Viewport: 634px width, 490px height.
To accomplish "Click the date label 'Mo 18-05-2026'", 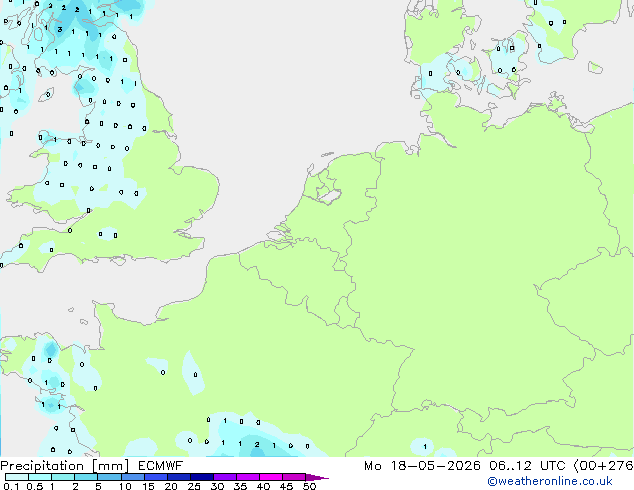I will pos(422,466).
